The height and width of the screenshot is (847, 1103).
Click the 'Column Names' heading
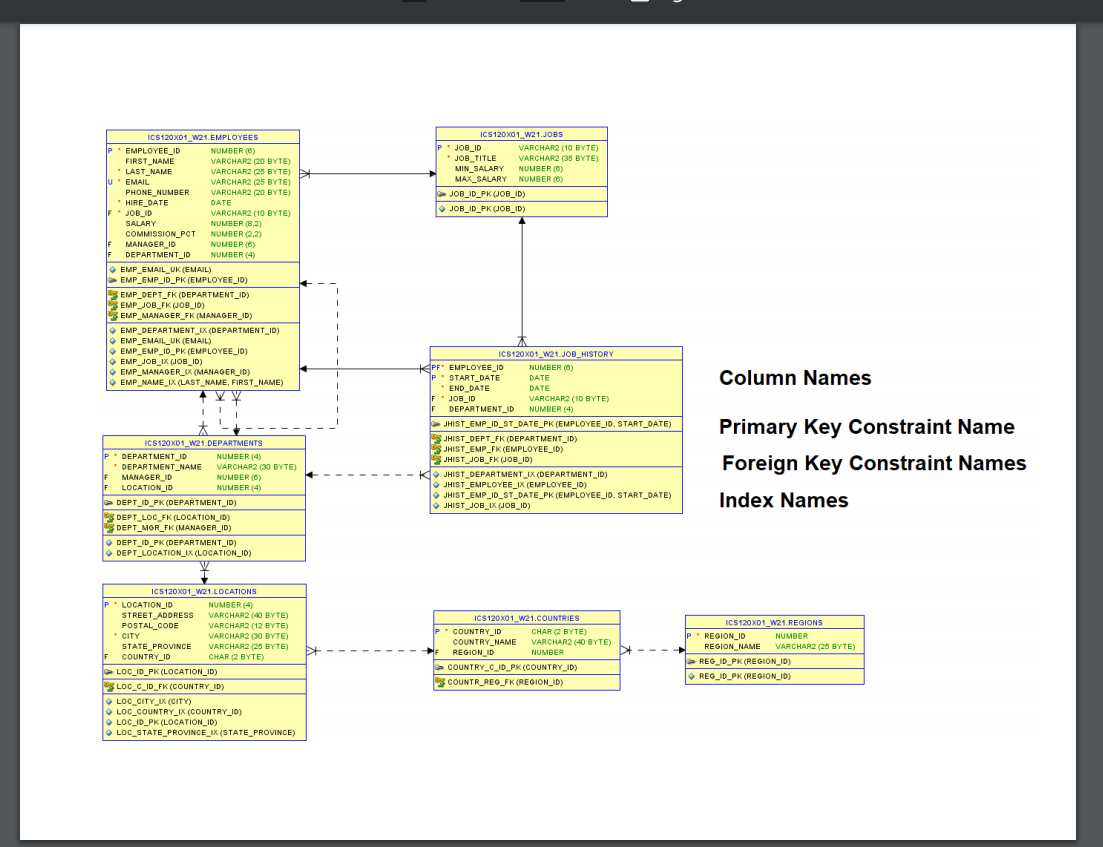point(795,378)
